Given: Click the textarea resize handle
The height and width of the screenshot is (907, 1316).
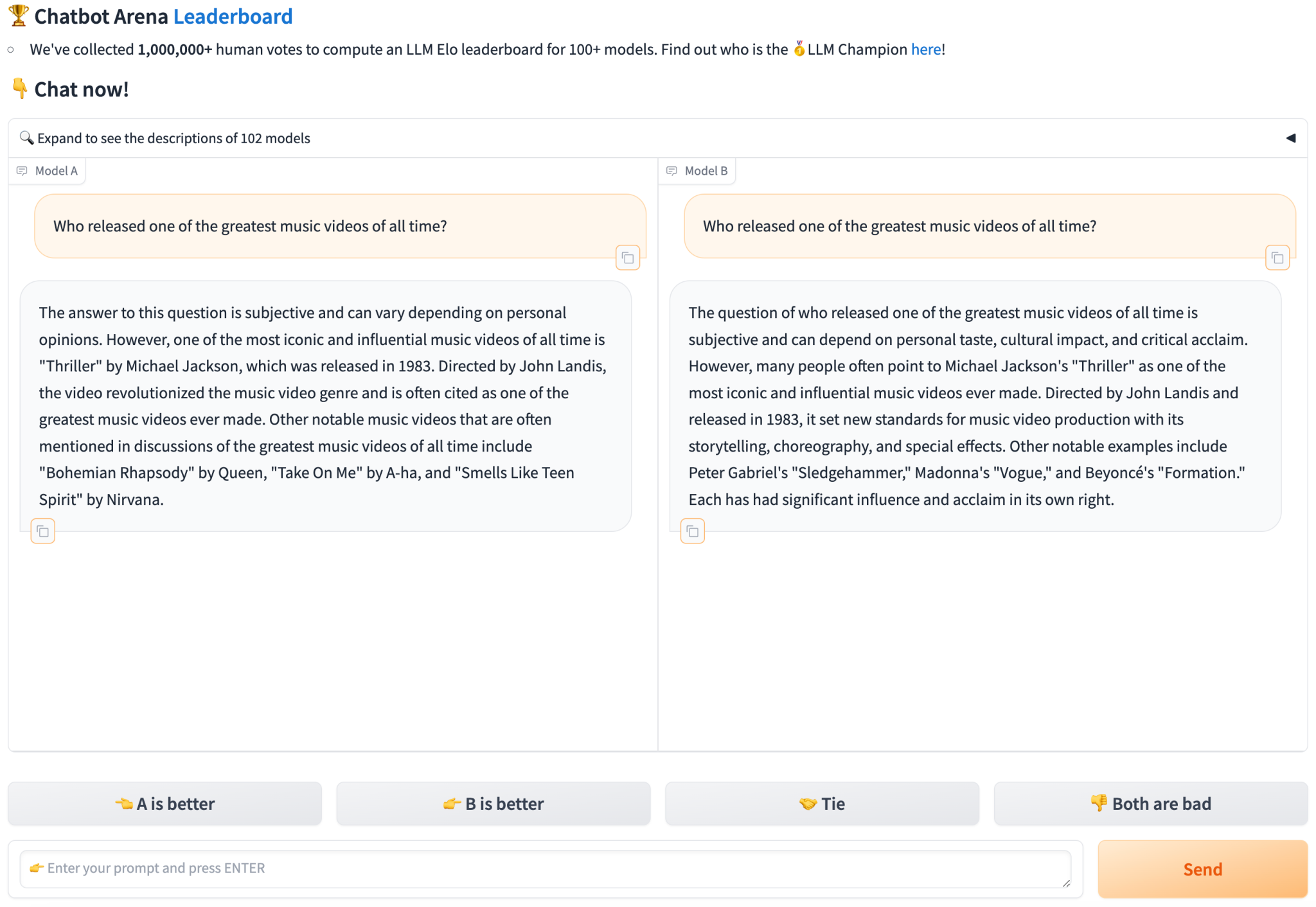Looking at the screenshot, I should coord(1066,883).
